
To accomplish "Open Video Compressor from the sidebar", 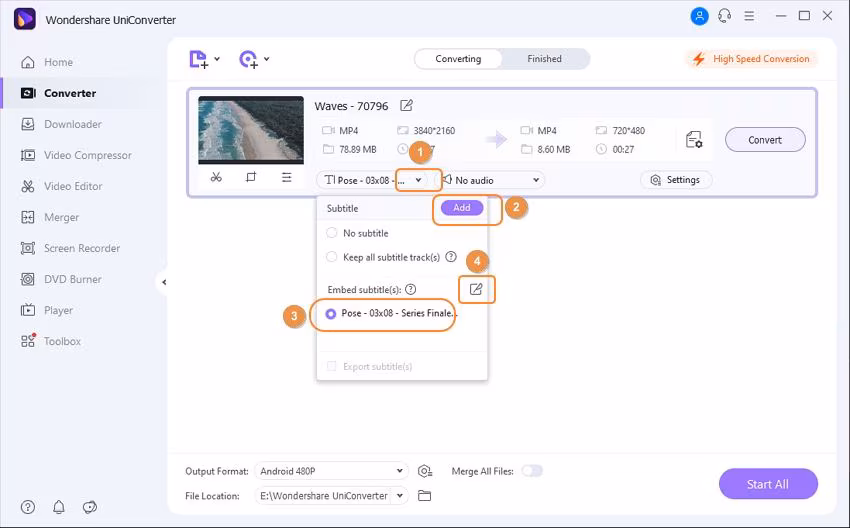I will click(76, 155).
